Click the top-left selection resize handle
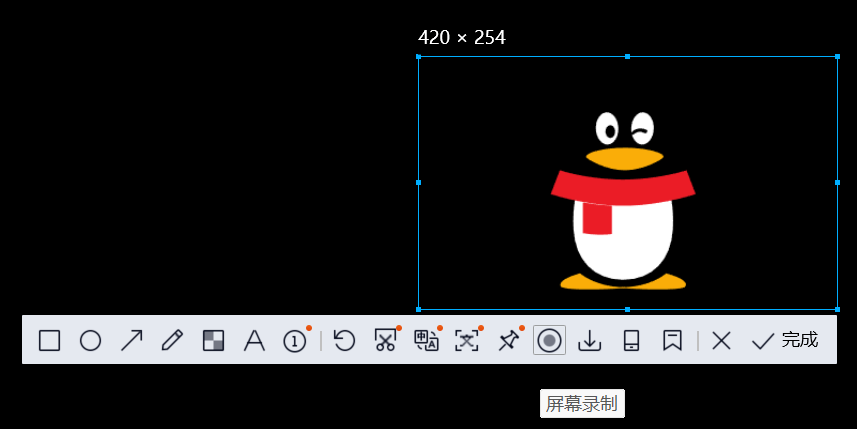The image size is (857, 429). pyautogui.click(x=419, y=56)
